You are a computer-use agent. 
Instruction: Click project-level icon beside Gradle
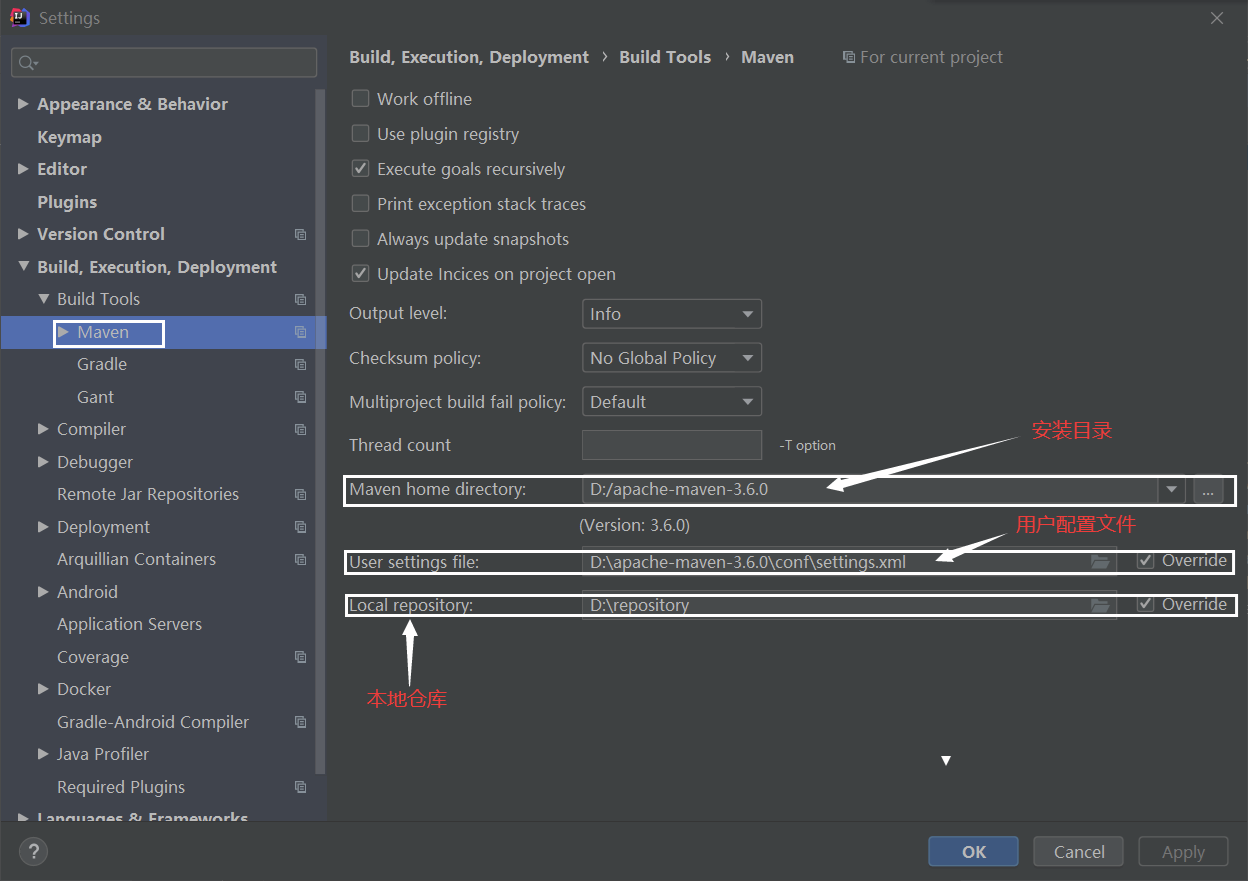tap(300, 364)
